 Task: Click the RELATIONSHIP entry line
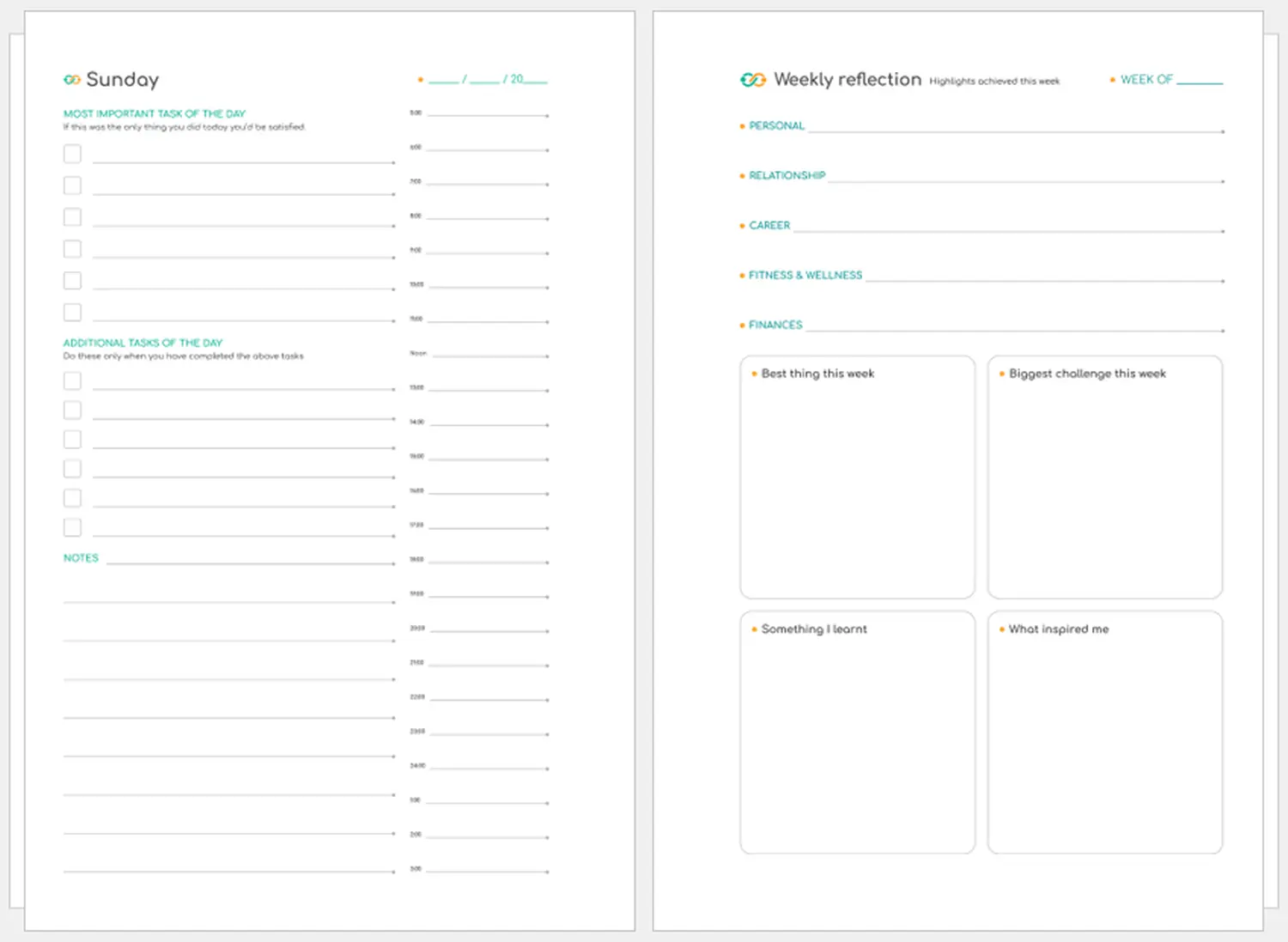tap(1026, 180)
